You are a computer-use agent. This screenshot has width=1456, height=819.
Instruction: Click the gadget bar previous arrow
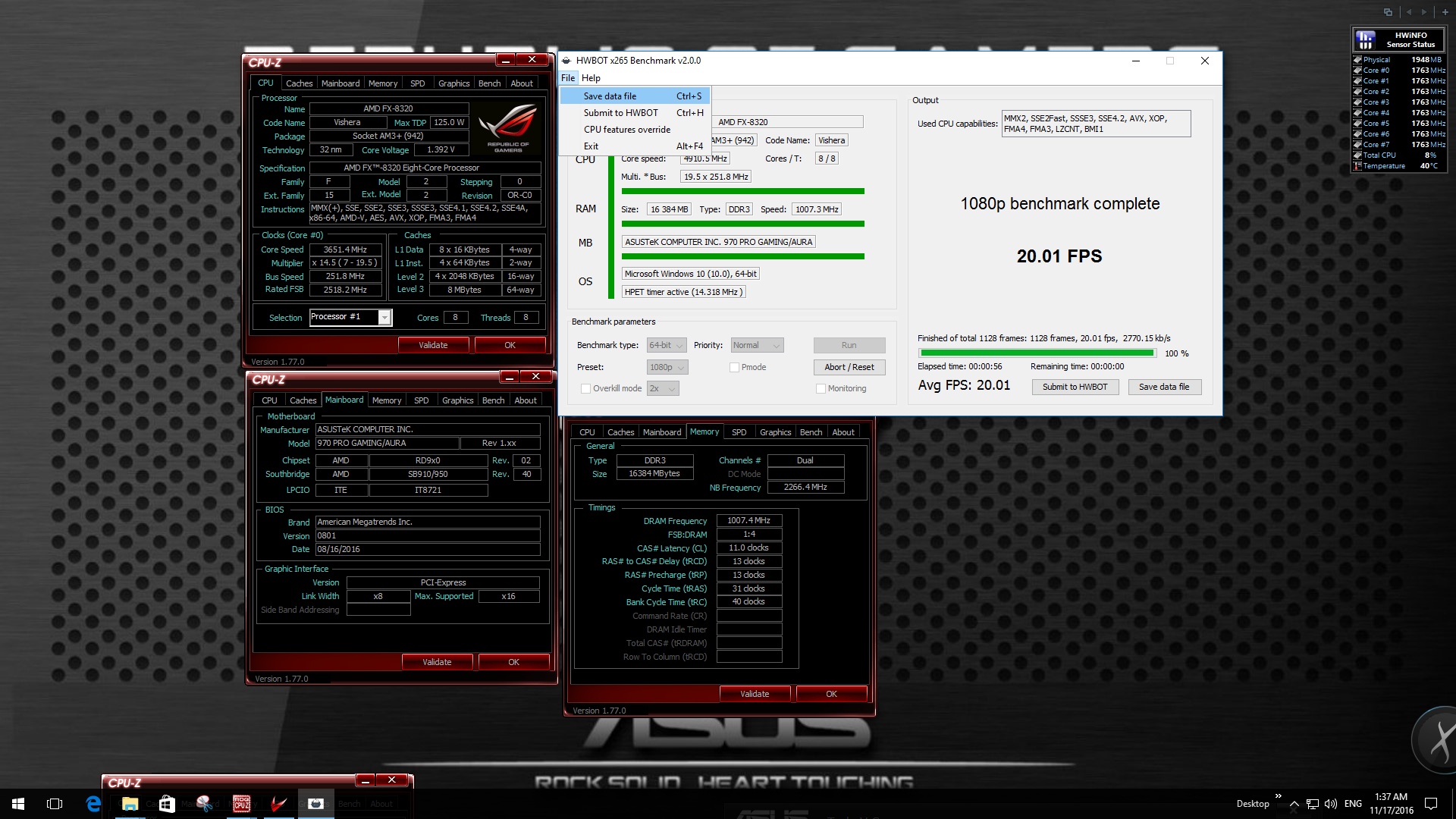(1408, 12)
